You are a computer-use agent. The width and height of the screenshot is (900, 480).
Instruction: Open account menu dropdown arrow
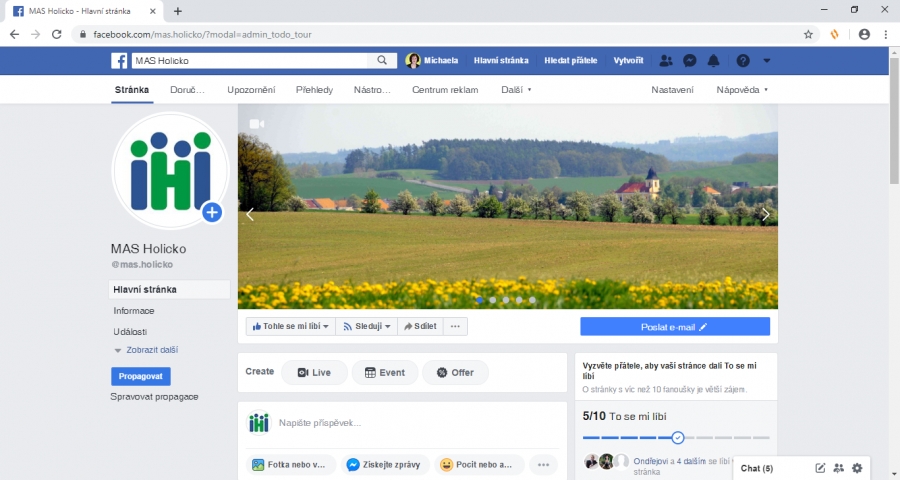tap(766, 60)
